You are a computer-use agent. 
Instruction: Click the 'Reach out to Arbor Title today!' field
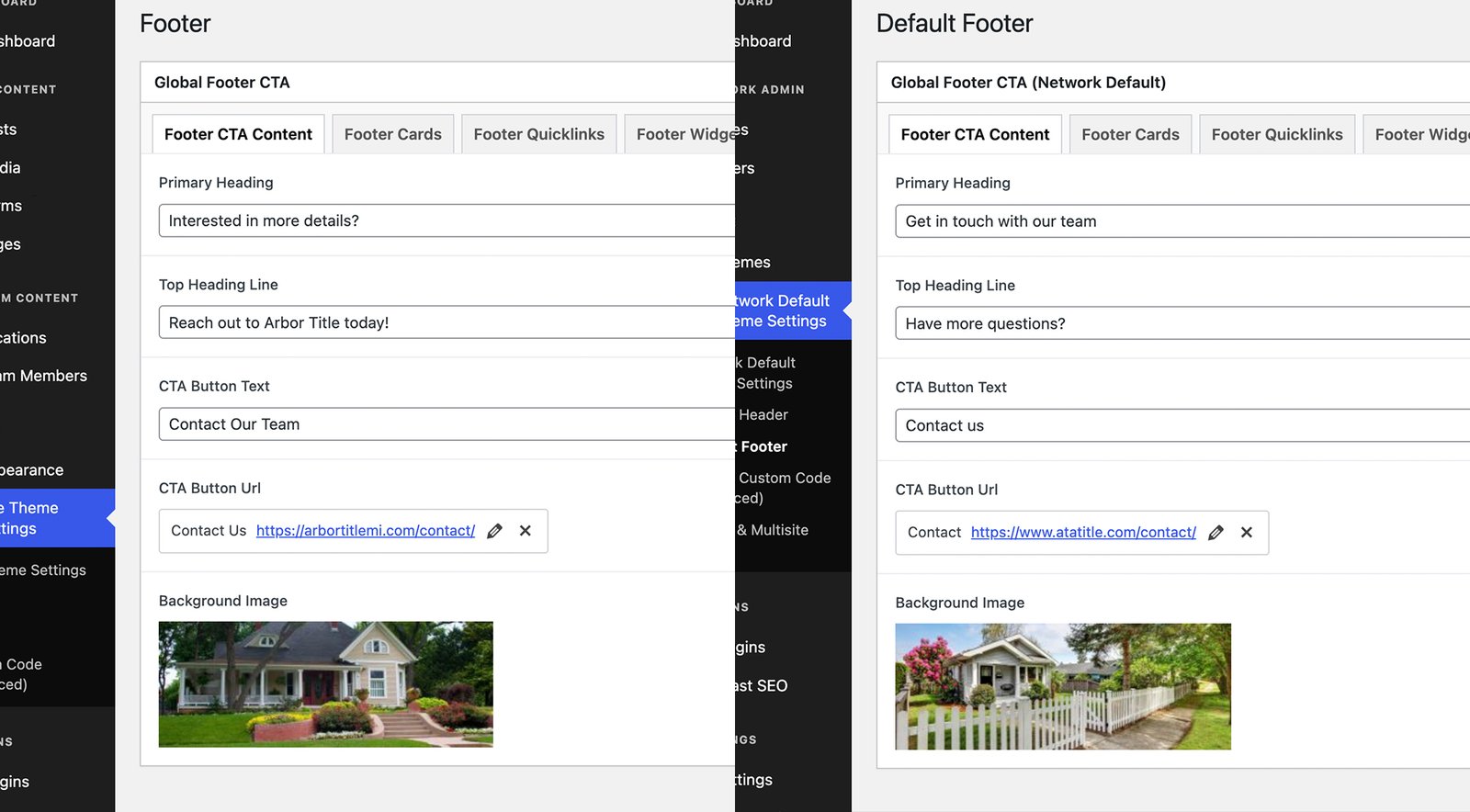pyautogui.click(x=446, y=322)
